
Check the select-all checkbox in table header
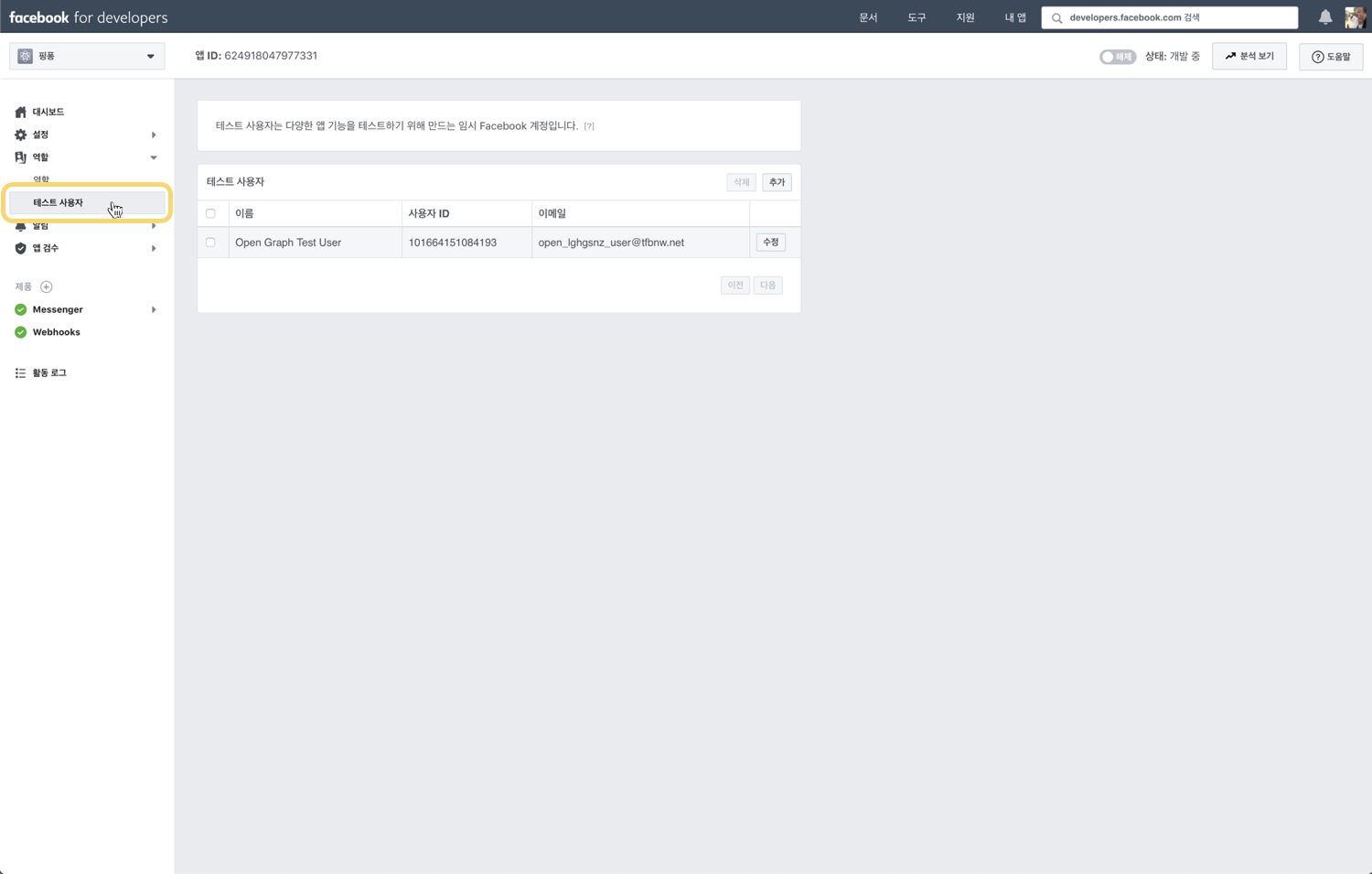[x=210, y=213]
